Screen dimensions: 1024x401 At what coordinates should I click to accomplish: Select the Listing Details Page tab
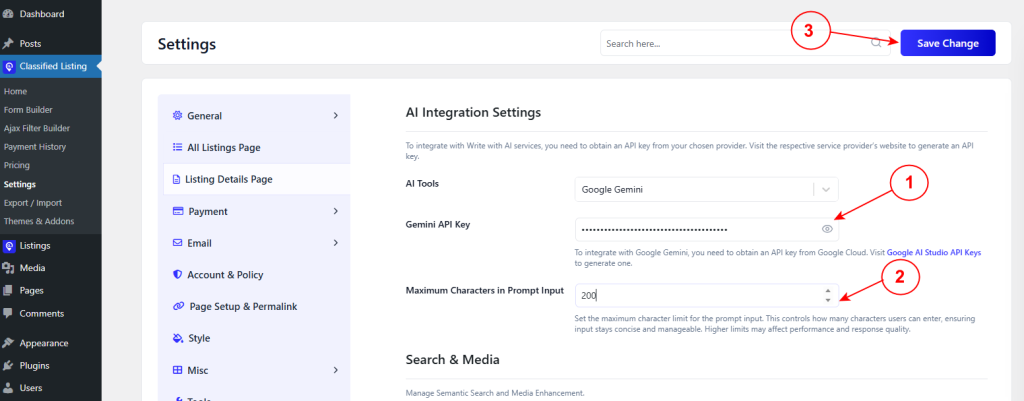[x=257, y=179]
